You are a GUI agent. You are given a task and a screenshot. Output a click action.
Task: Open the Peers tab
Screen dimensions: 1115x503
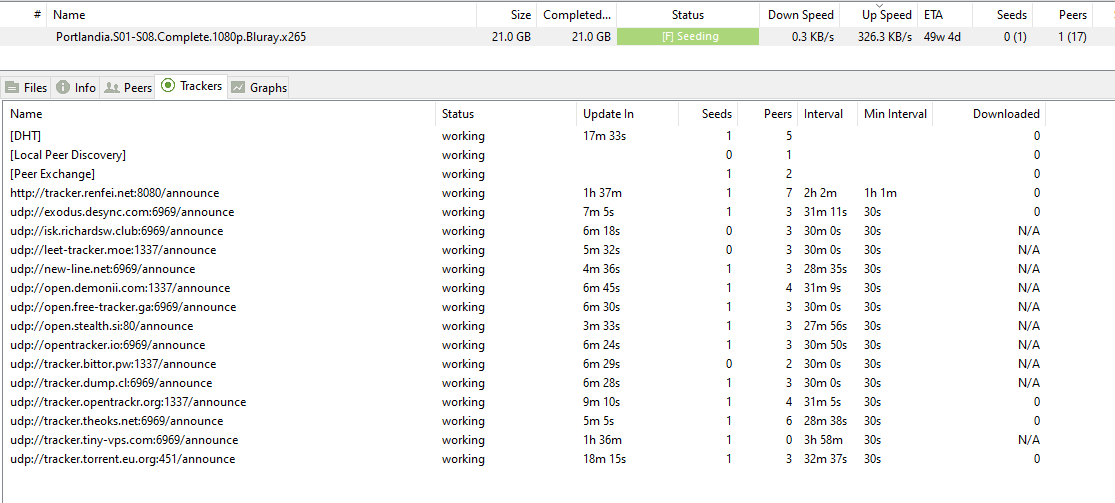pyautogui.click(x=128, y=88)
